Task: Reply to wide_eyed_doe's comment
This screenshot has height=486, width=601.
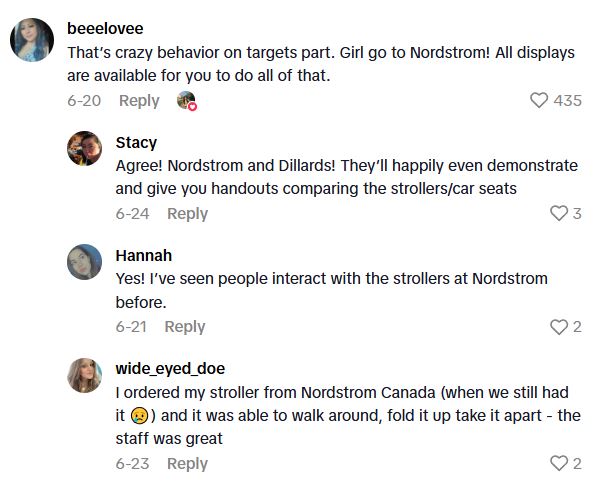Action: (187, 463)
